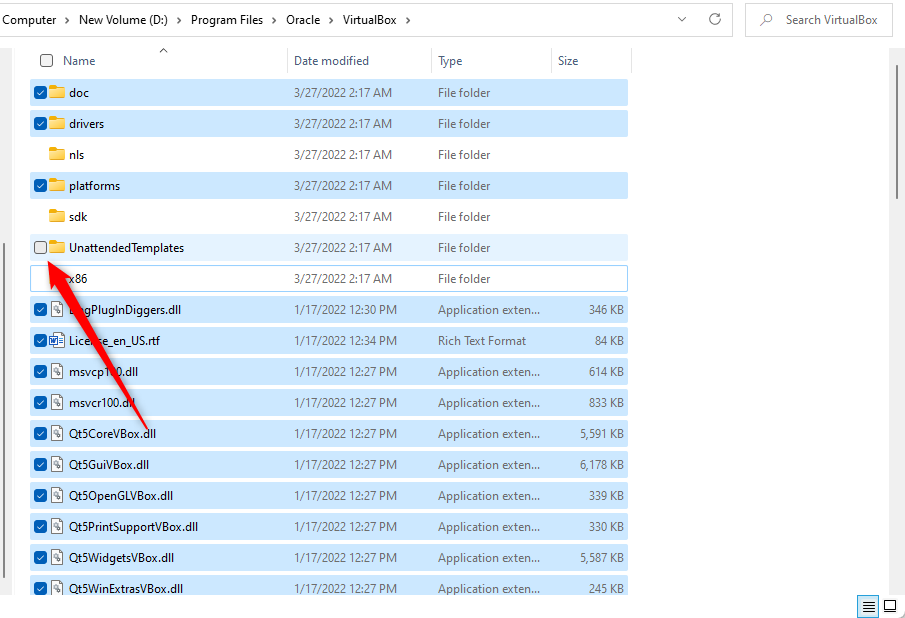
Task: Expand chevron after VirtualBox in path
Action: pyautogui.click(x=408, y=20)
